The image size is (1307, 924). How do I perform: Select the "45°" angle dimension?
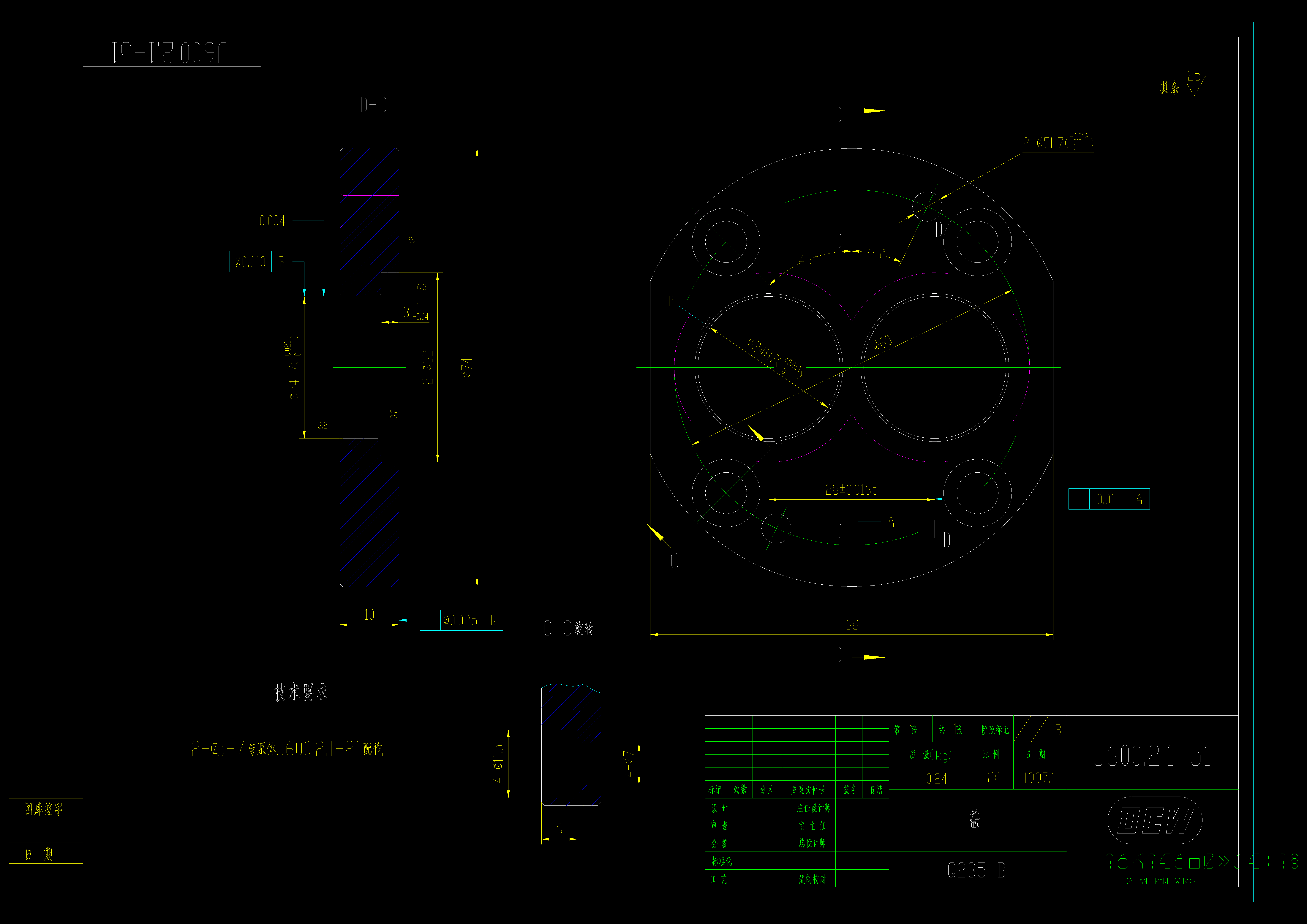807,260
